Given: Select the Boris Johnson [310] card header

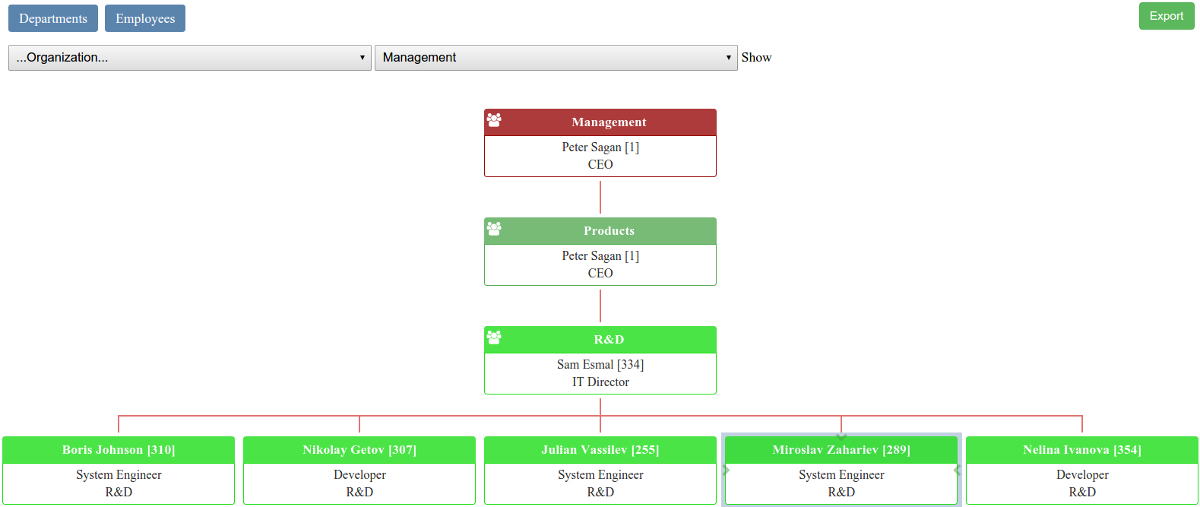Looking at the screenshot, I should 118,450.
